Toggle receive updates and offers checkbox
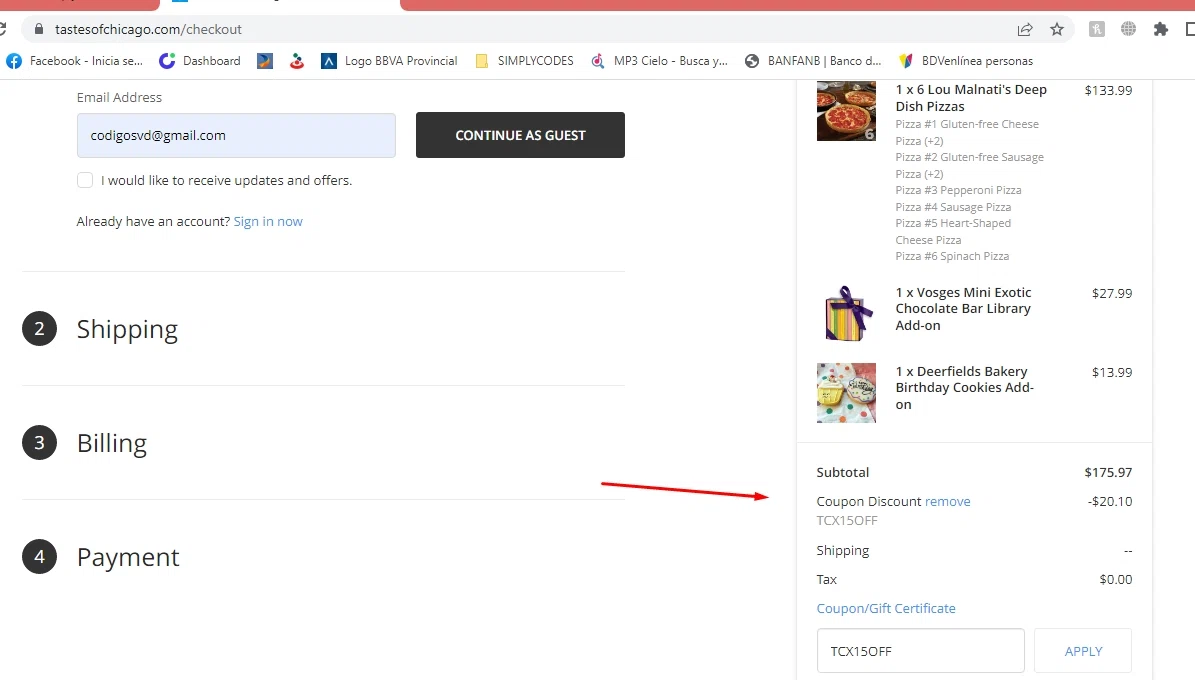Screen dimensions: 1195x680 pyautogui.click(x=85, y=180)
